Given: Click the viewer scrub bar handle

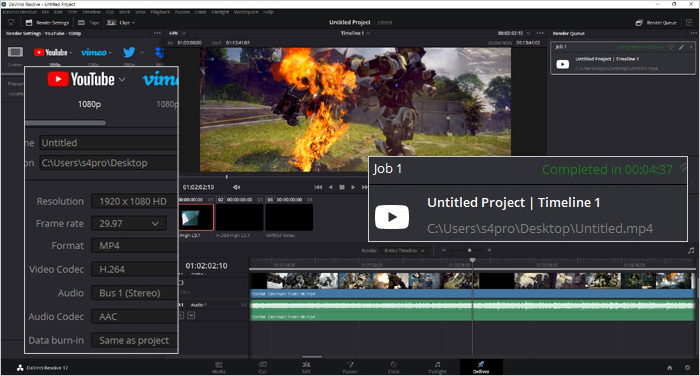Looking at the screenshot, I should 227,177.
